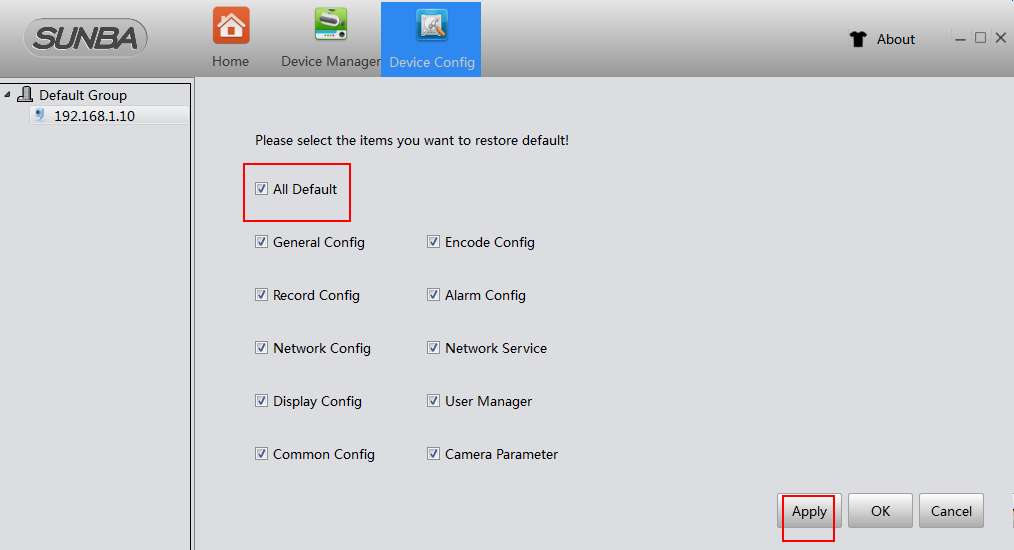Screen dimensions: 1014x550
Task: Collapse the Default Group tree node
Action: [7, 95]
